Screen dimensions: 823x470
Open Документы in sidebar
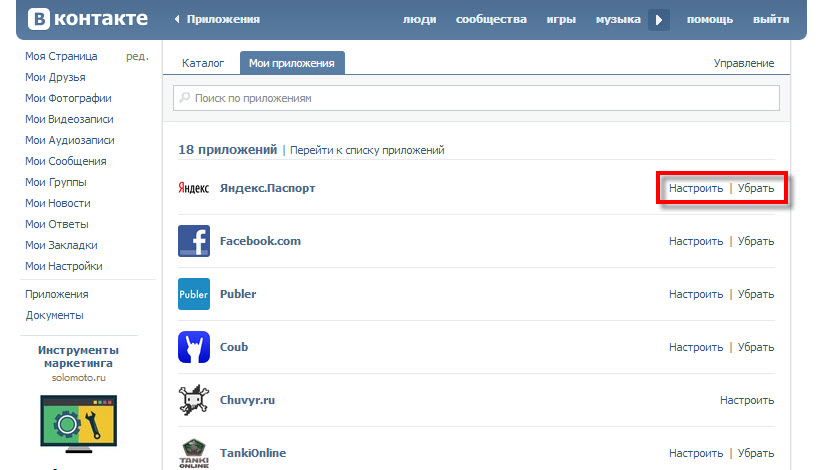pos(55,315)
